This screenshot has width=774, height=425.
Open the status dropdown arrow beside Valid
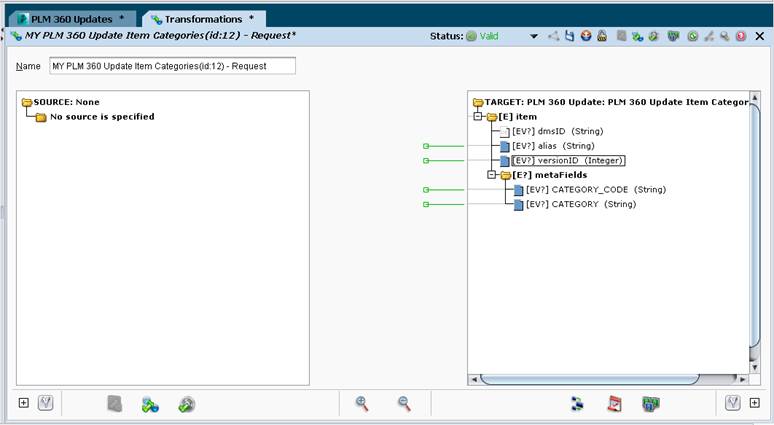click(534, 36)
